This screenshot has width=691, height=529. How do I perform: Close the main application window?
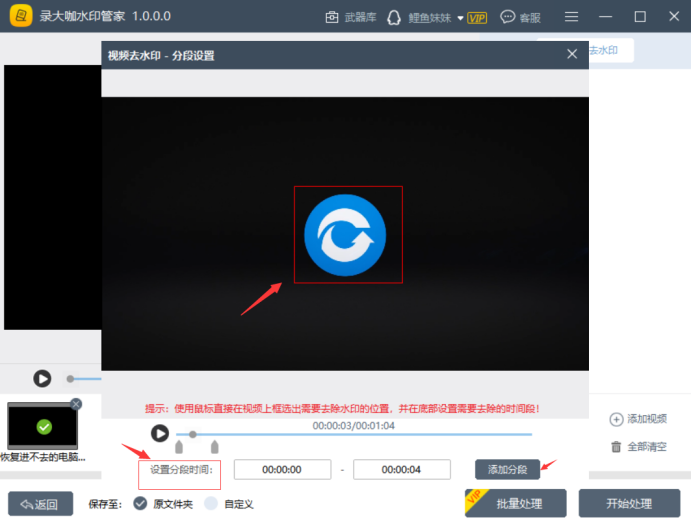tap(674, 17)
